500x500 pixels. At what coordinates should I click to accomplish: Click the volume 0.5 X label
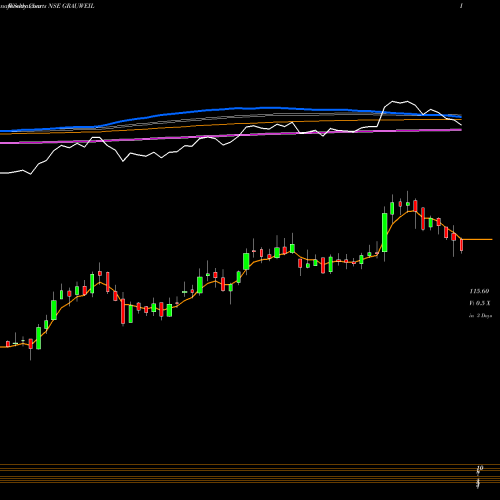(x=480, y=303)
